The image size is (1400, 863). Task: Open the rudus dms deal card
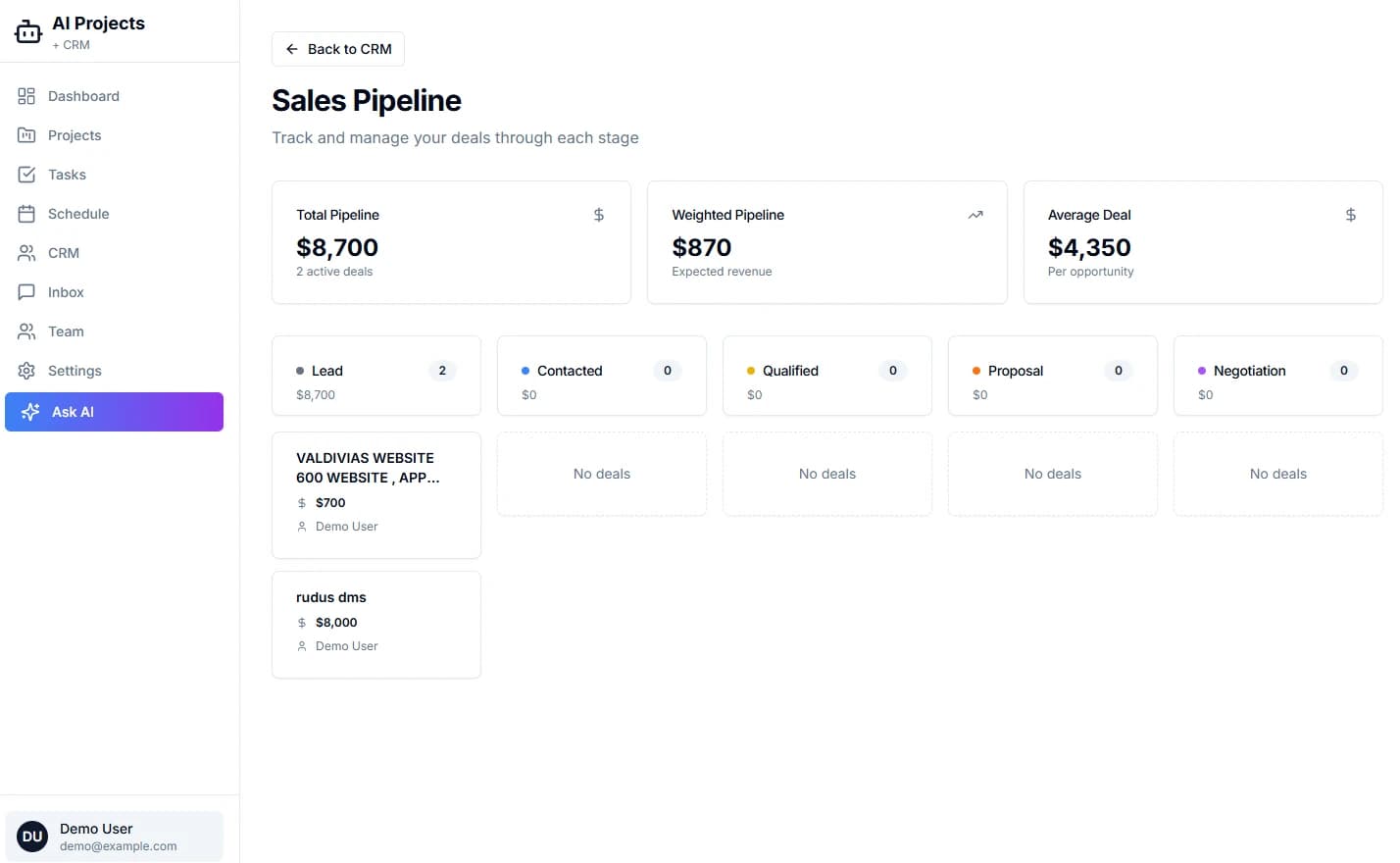pyautogui.click(x=375, y=624)
